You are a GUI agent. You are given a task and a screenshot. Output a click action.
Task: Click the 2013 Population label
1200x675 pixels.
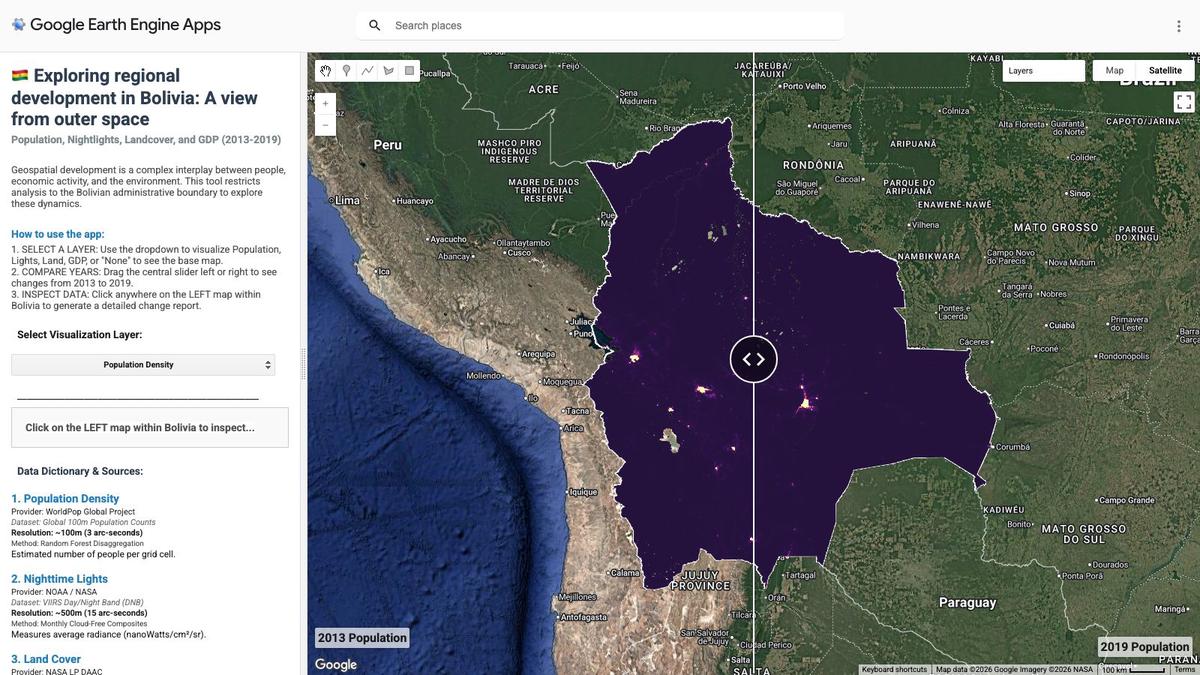point(362,638)
